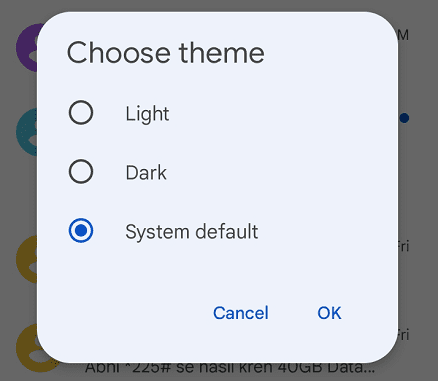Screen dimensions: 438x381
Task: Click the dimmed background above the dialog
Action: (219, 5)
